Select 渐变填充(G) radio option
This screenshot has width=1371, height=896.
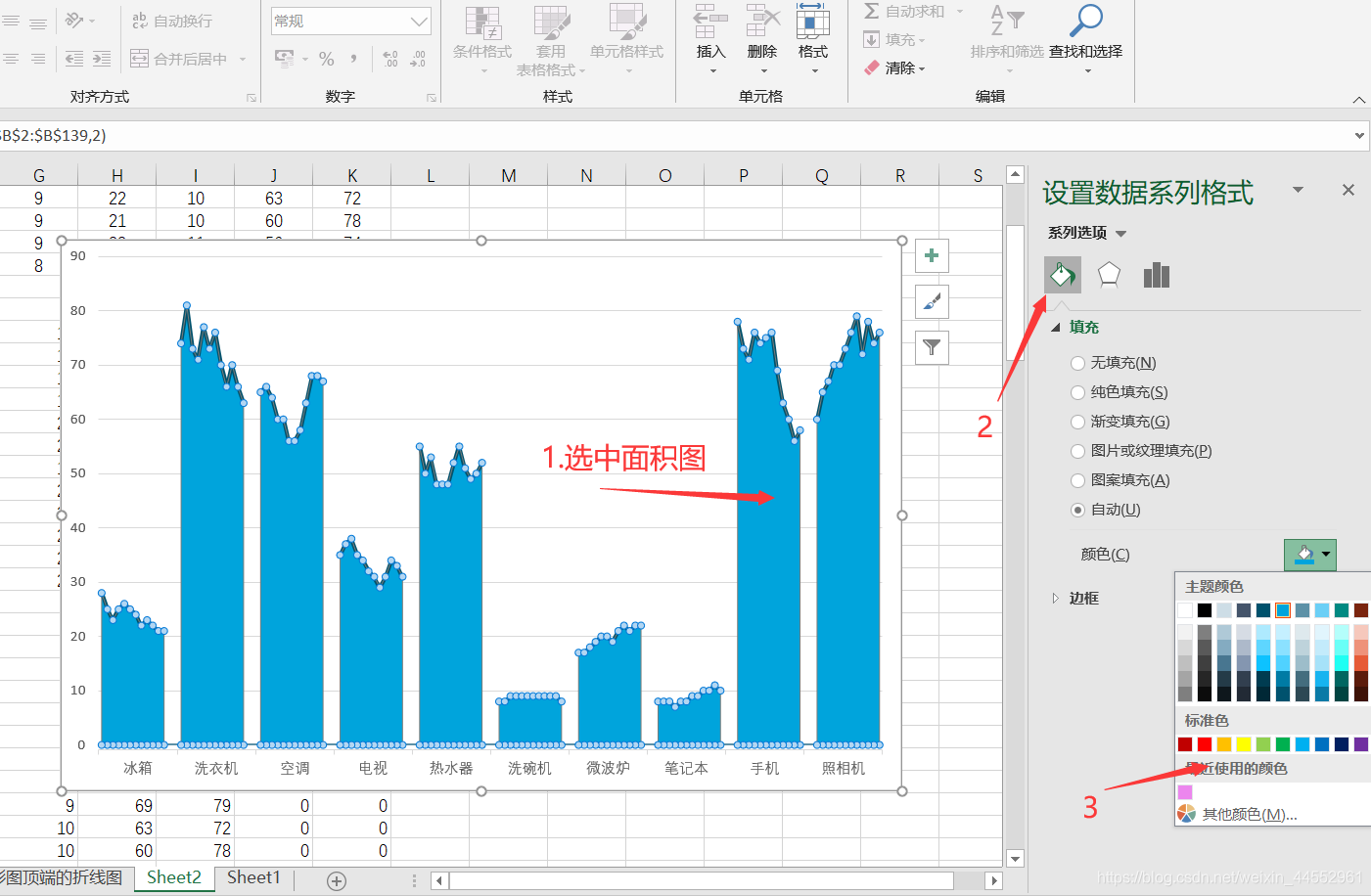[x=1077, y=422]
